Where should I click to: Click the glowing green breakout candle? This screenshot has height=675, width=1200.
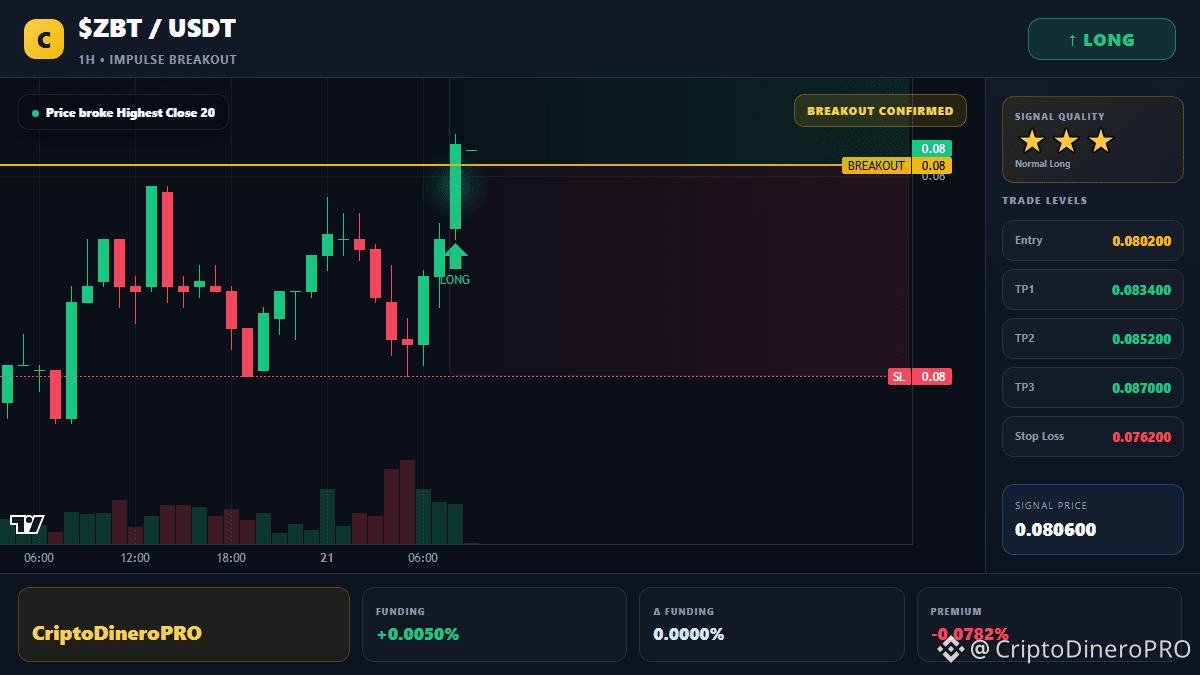(455, 186)
